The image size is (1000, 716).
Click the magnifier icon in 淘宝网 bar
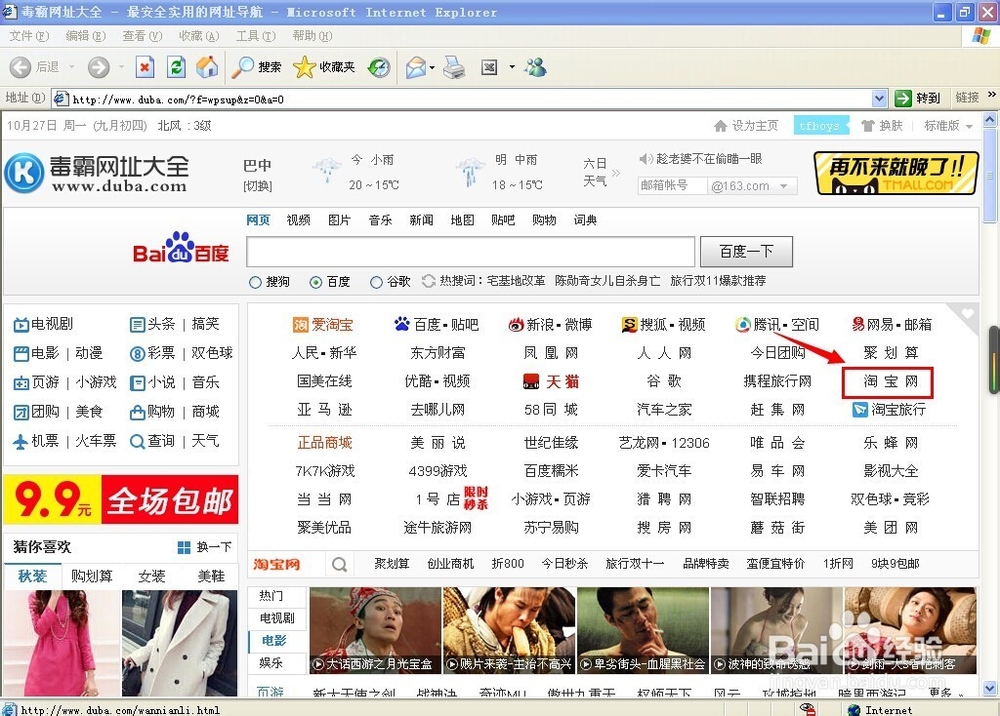tap(340, 564)
